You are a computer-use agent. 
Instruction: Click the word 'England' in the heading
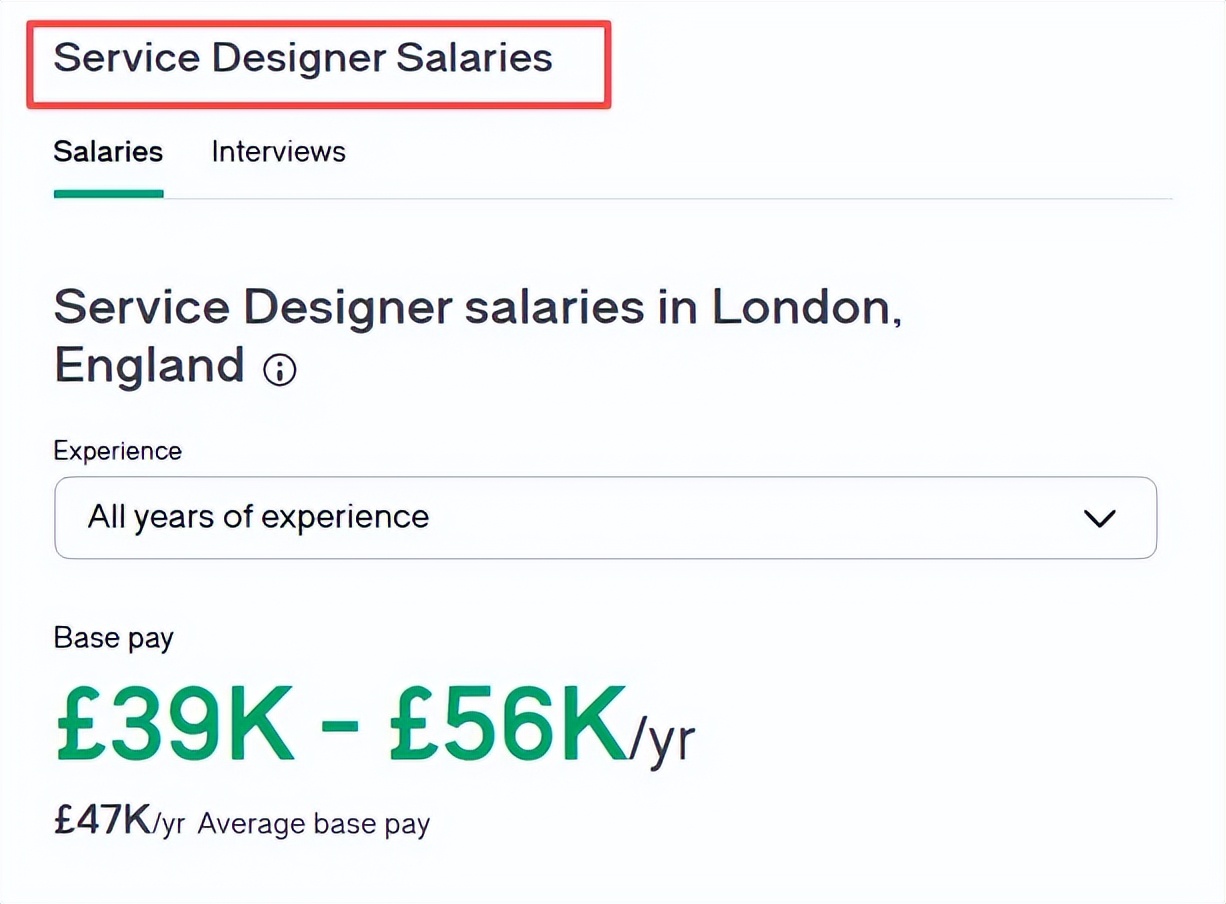pyautogui.click(x=149, y=365)
